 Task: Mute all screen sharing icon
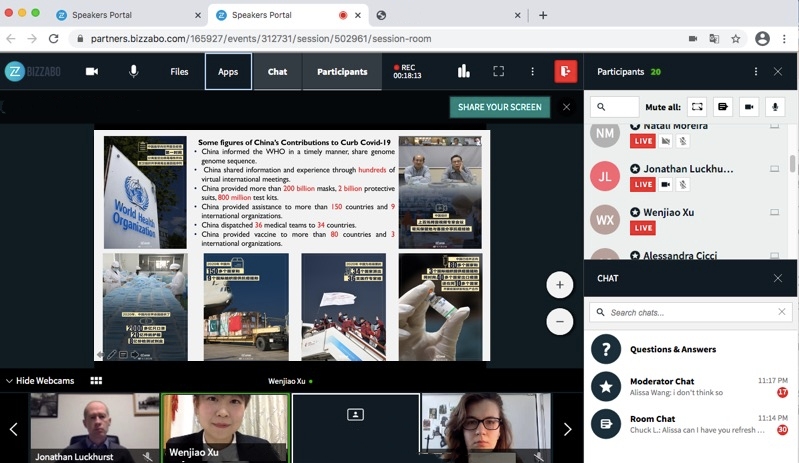697,107
